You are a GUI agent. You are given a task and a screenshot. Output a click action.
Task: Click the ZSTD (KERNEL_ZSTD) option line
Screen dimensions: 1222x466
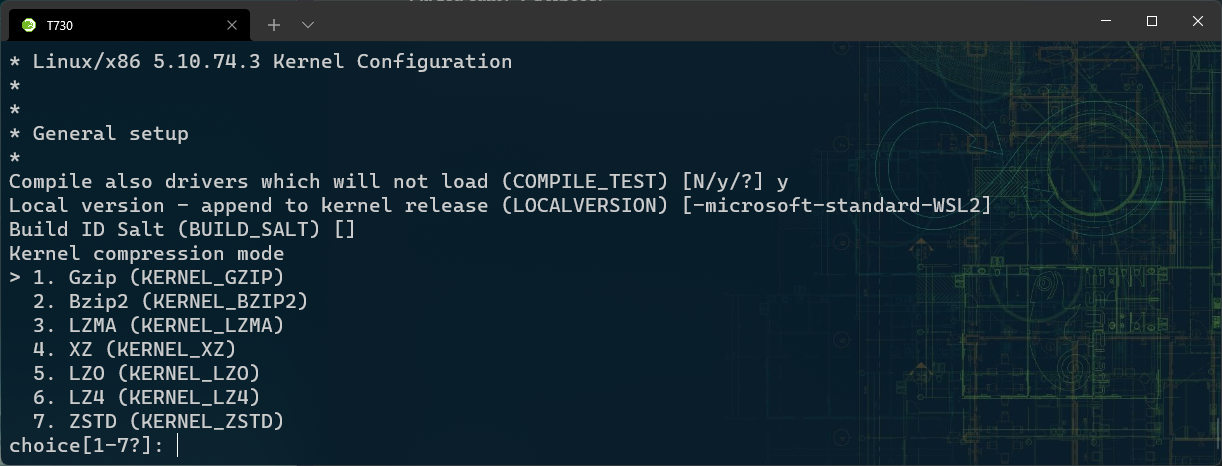[158, 421]
